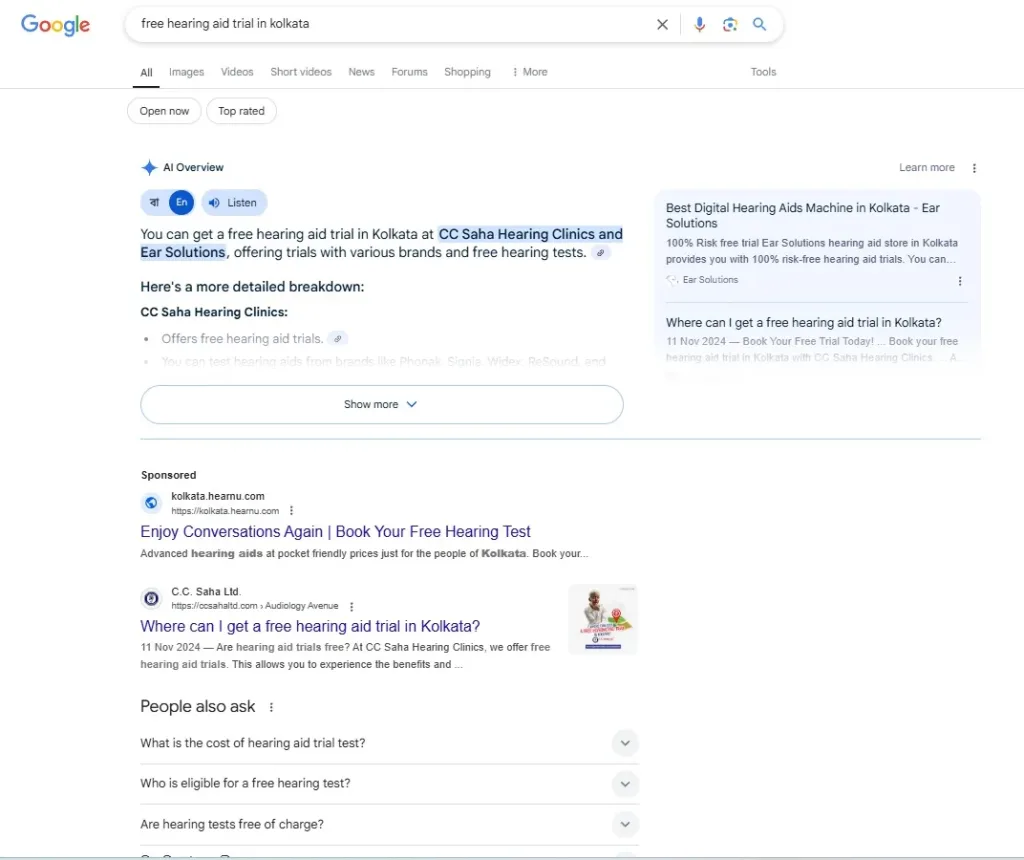
Task: Expand the Show more section of AI Overview
Action: (x=381, y=404)
